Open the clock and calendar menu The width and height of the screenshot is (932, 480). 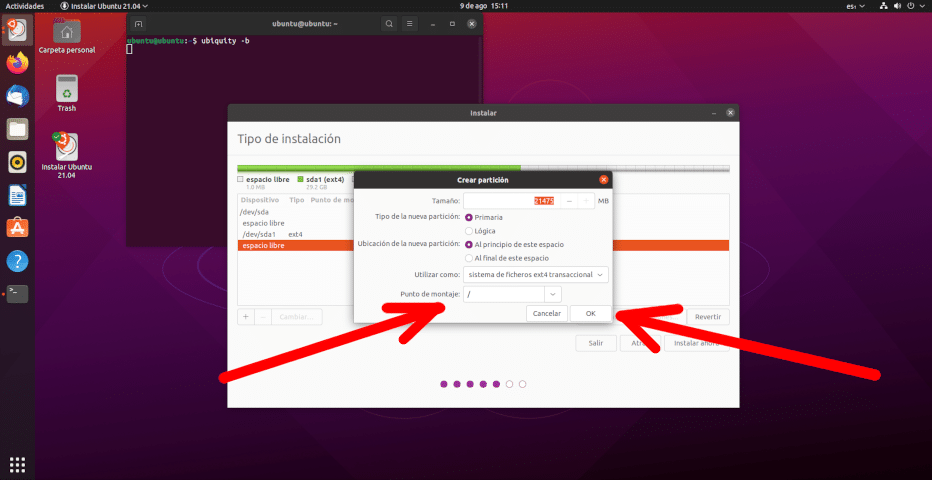tap(484, 6)
